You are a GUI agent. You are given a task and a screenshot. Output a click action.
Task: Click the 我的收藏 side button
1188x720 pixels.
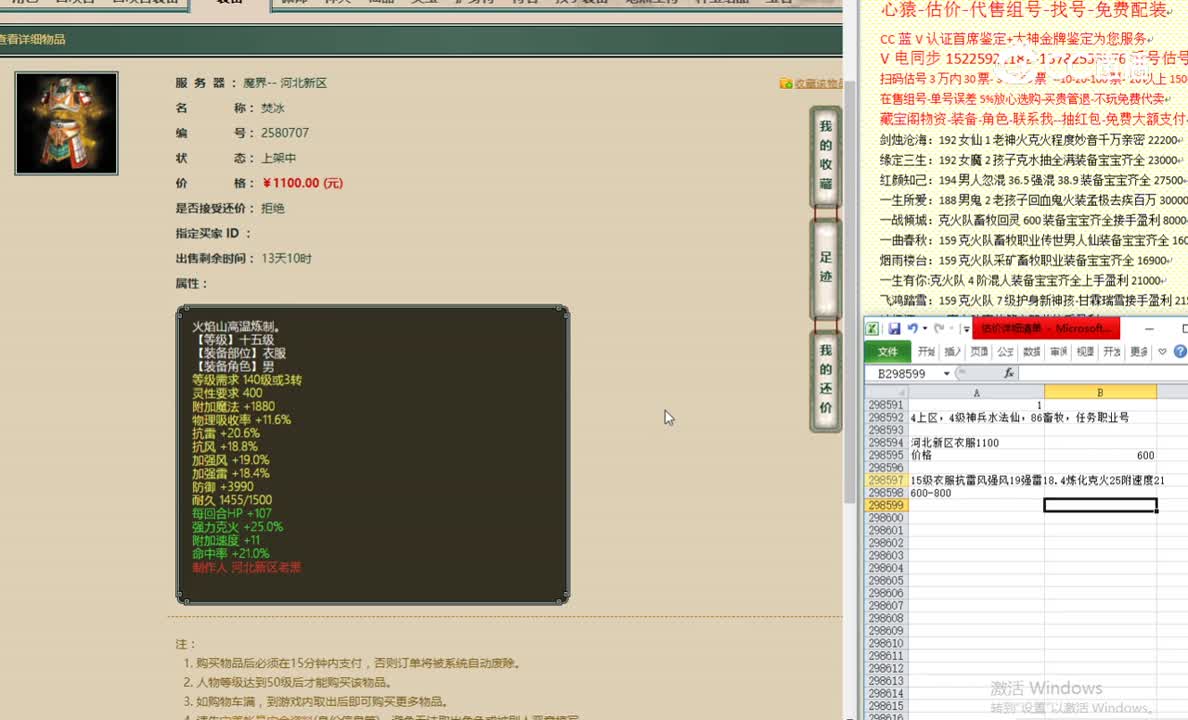pos(826,155)
